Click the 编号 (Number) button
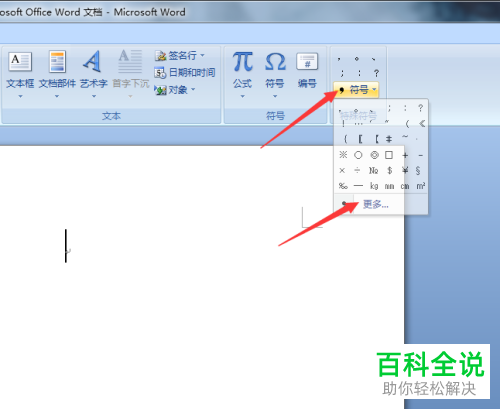This screenshot has width=500, height=409. point(307,71)
